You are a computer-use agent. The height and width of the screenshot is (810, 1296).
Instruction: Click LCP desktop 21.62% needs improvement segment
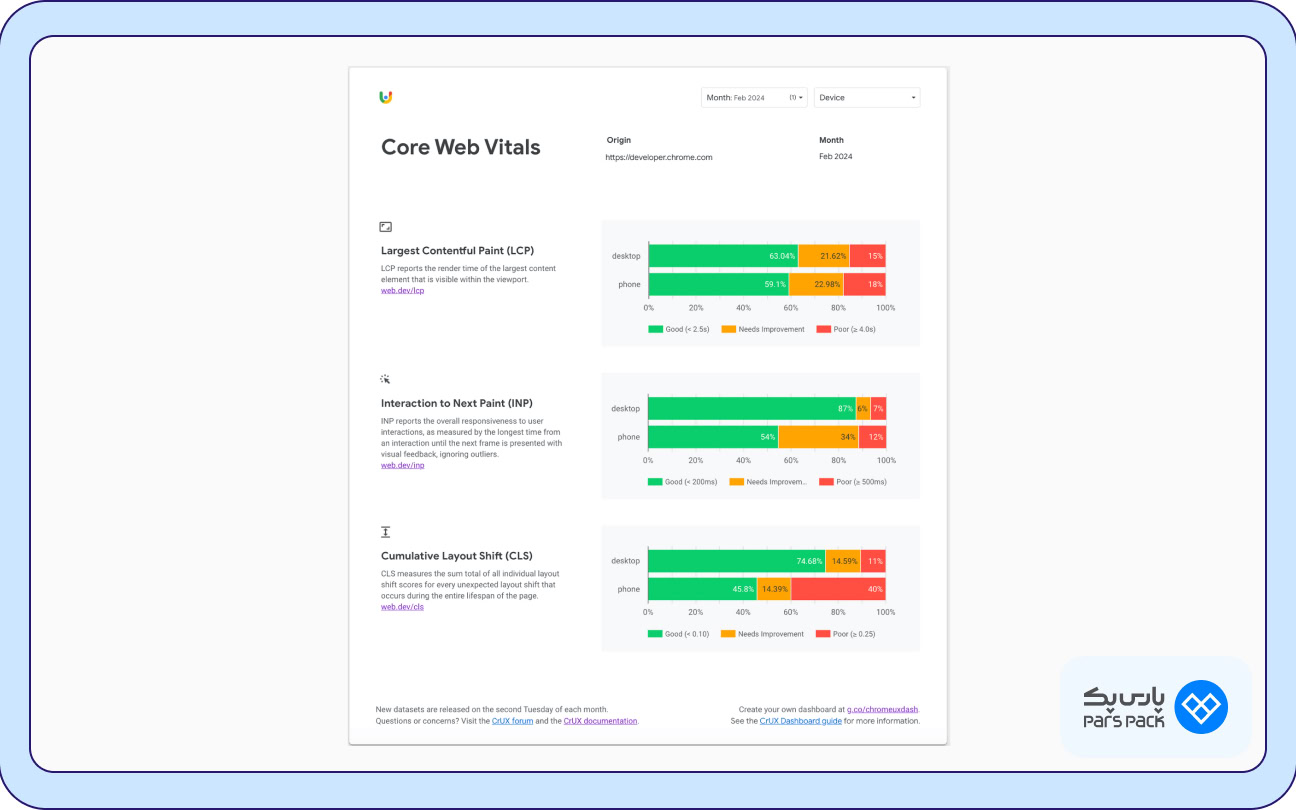pyautogui.click(x=824, y=256)
